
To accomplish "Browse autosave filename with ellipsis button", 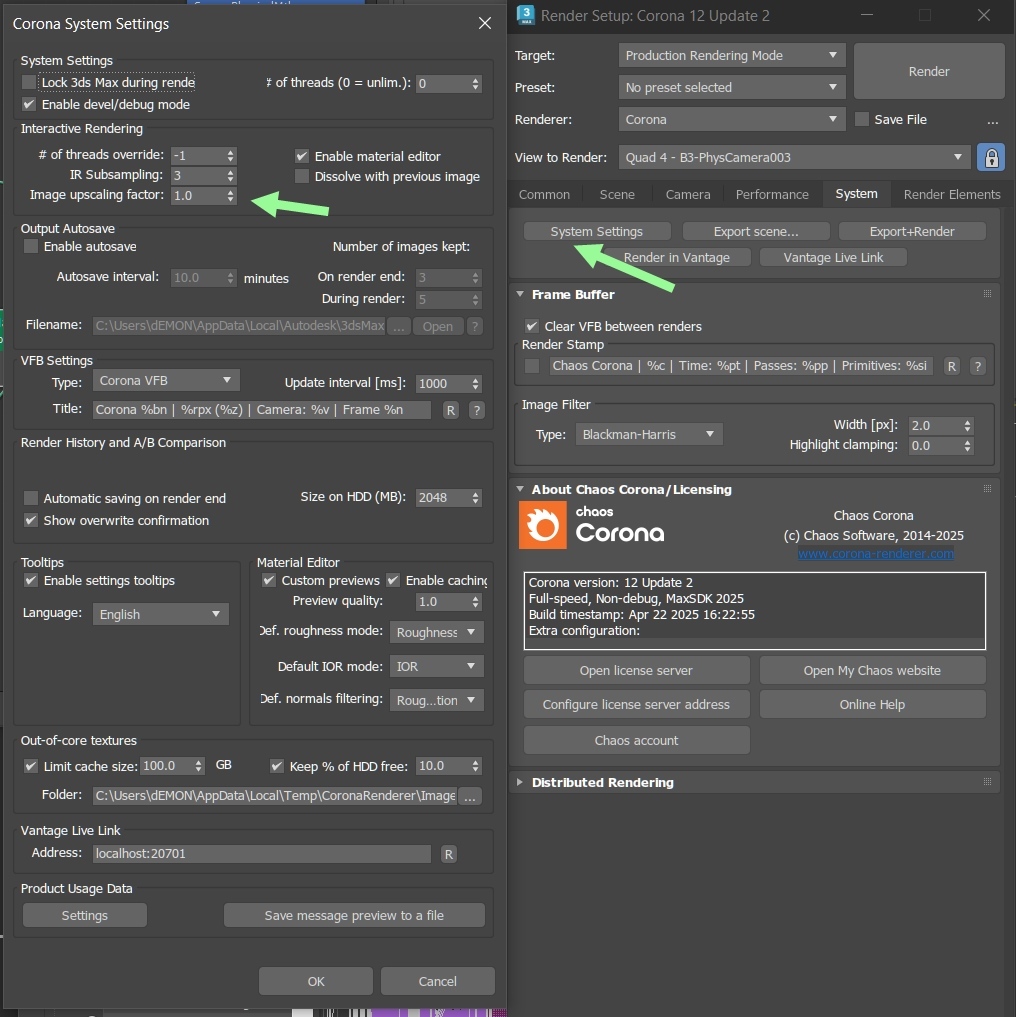I will pyautogui.click(x=398, y=326).
